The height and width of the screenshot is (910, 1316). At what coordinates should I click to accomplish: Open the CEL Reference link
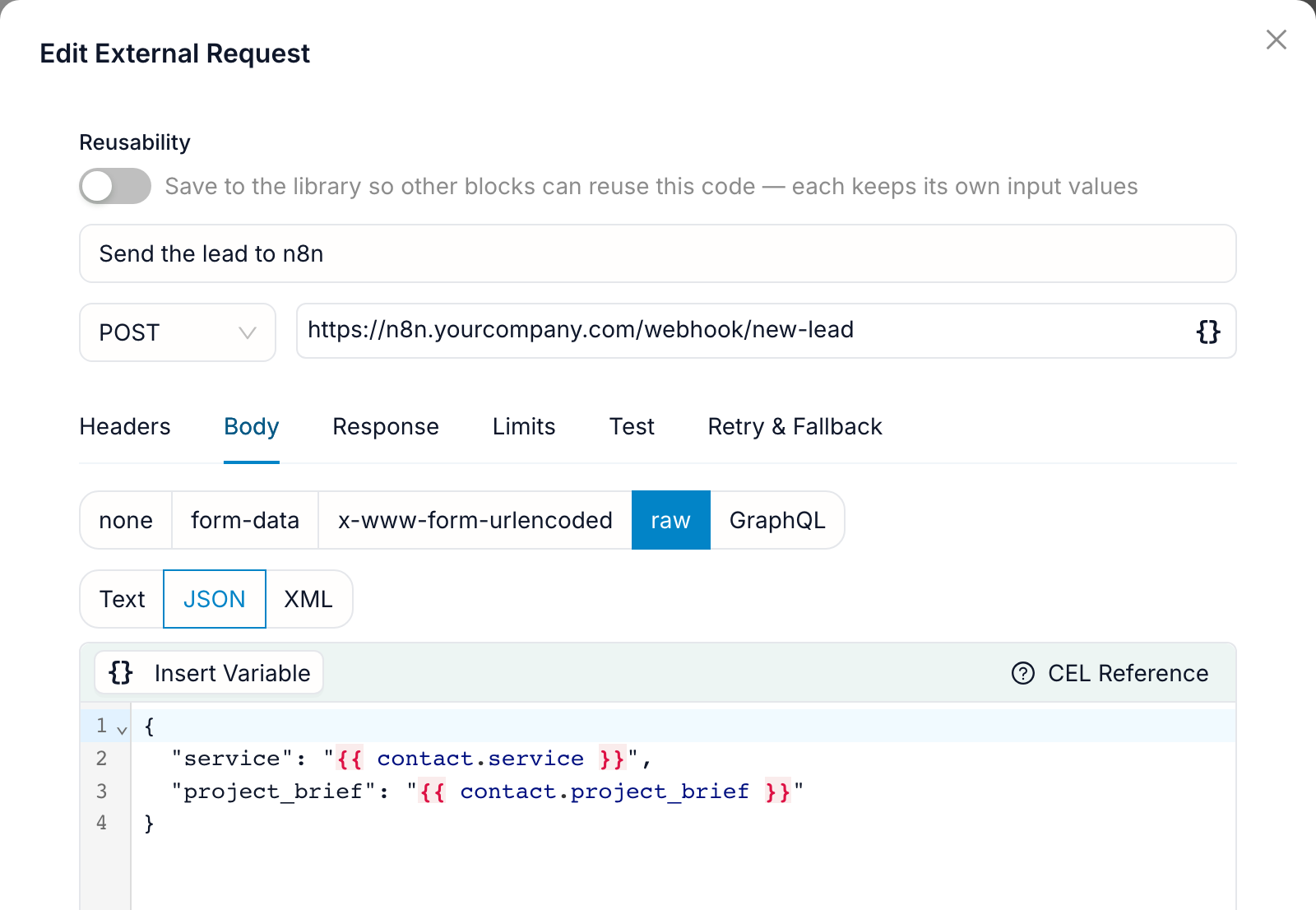click(1110, 673)
